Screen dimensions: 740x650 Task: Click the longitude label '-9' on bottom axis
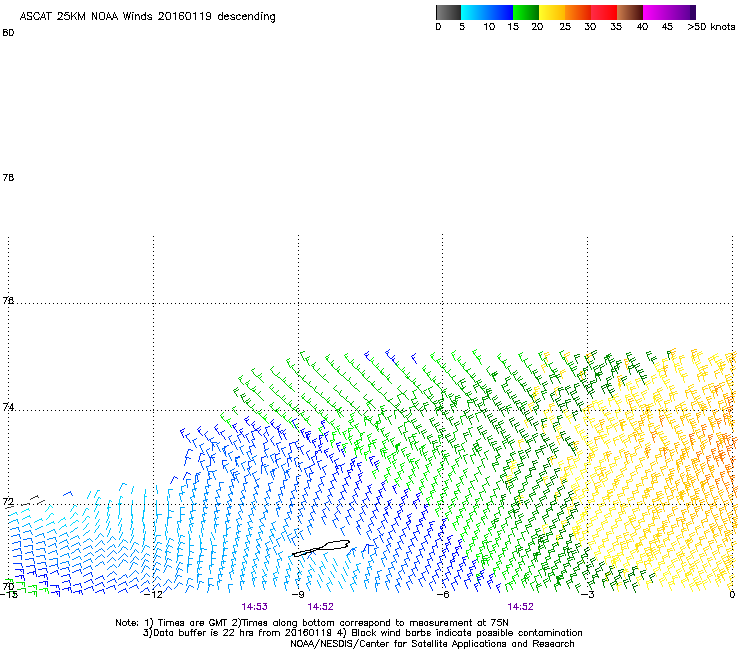point(298,595)
